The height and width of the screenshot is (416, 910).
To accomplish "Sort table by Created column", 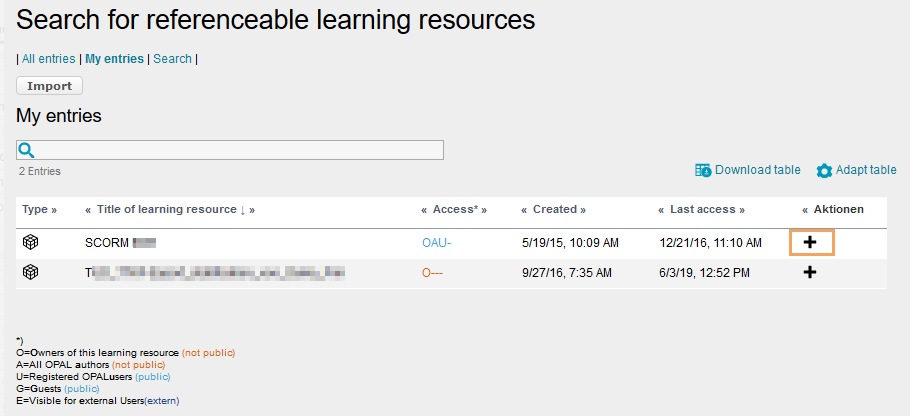I will click(x=554, y=210).
